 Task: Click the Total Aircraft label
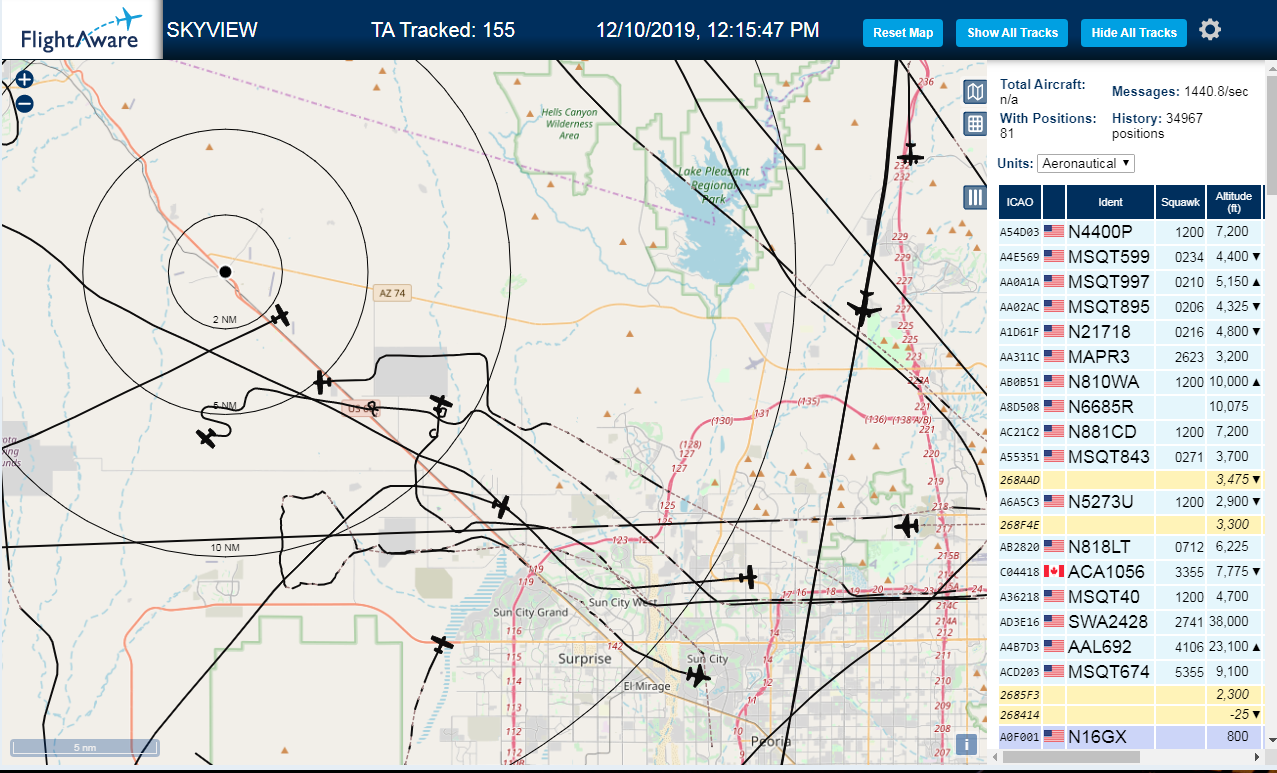pos(1043,85)
